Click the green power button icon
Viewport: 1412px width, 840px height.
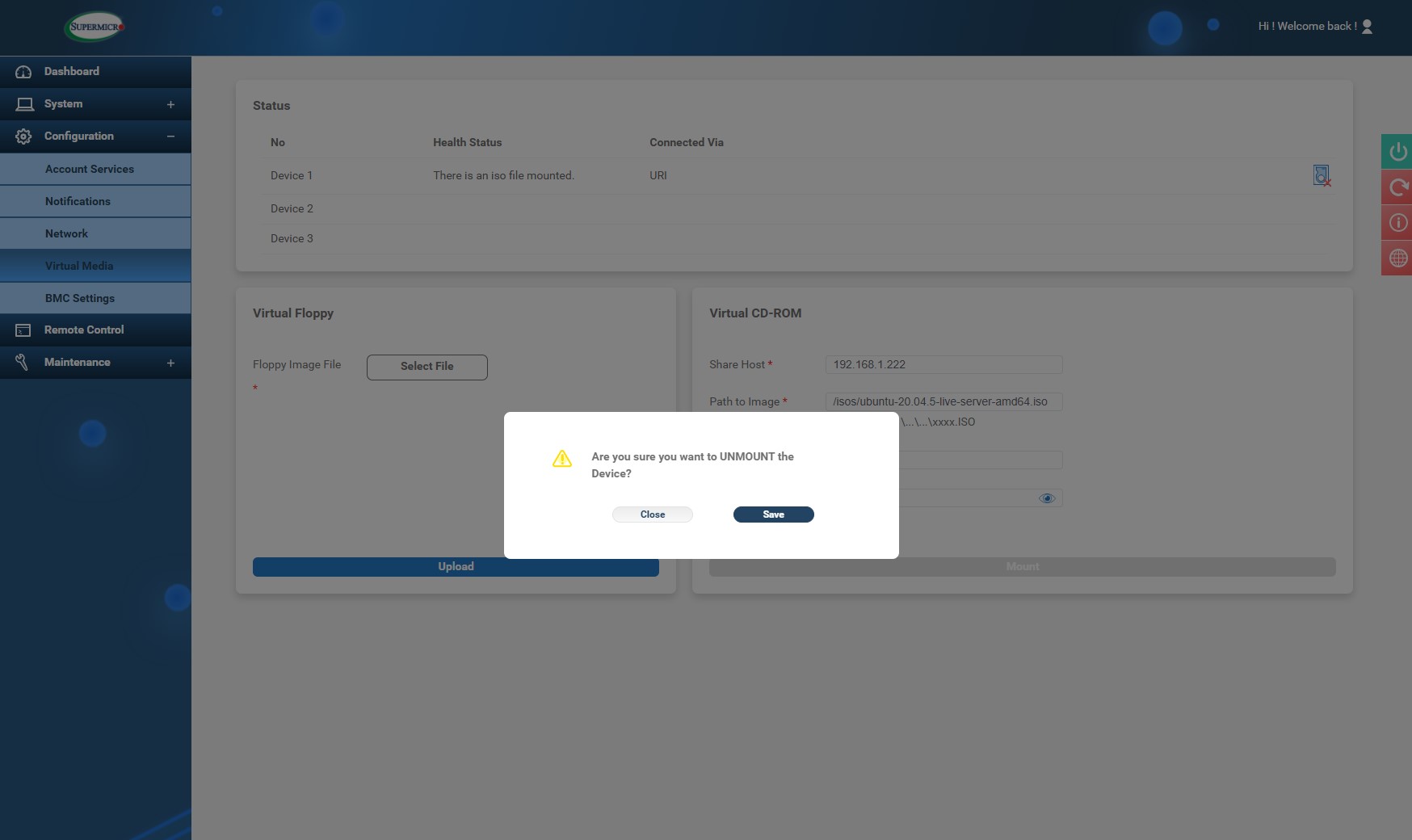point(1397,152)
